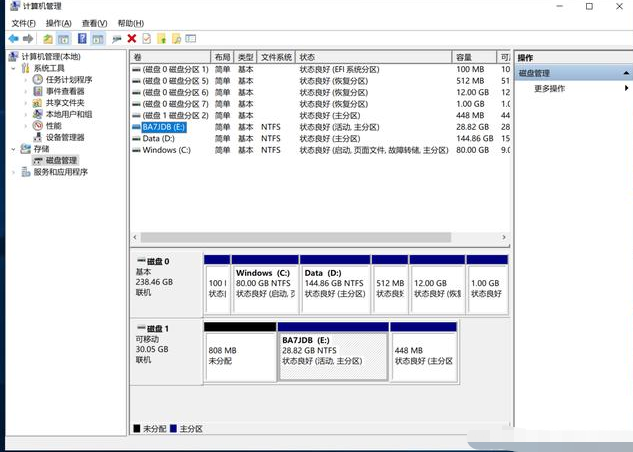Open 任务计划程序 in the left tree
Viewport: 633px width, 452px height.
click(x=68, y=80)
